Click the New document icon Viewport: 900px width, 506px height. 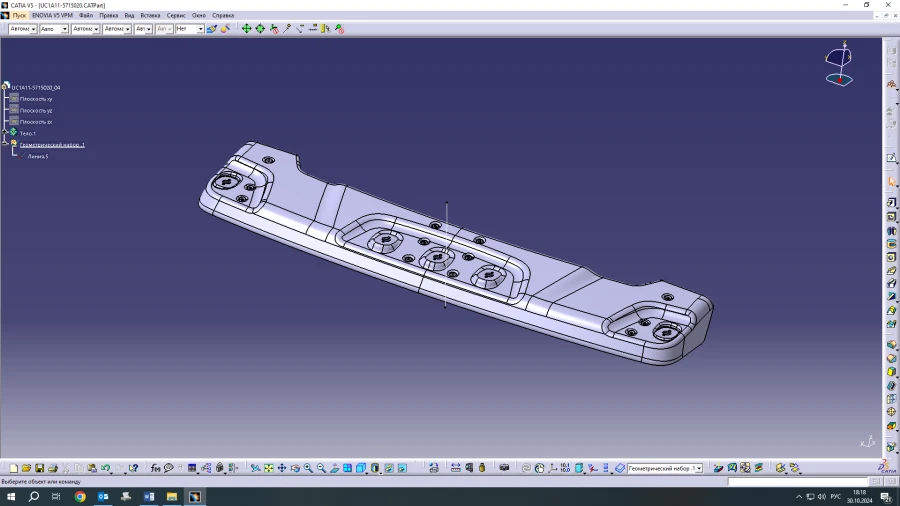pos(14,468)
